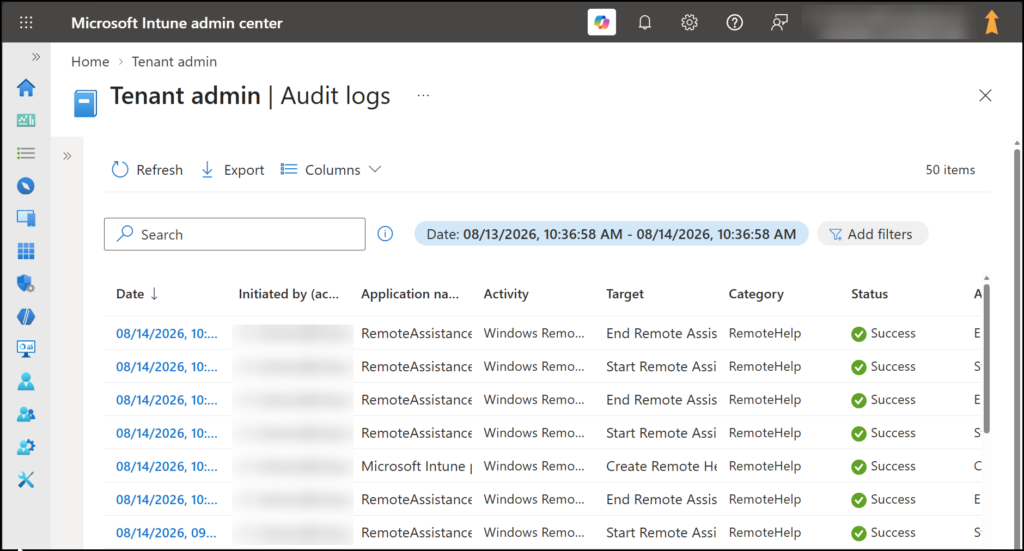The width and height of the screenshot is (1024, 551).
Task: Open the Feedback icon in header
Action: (x=779, y=23)
